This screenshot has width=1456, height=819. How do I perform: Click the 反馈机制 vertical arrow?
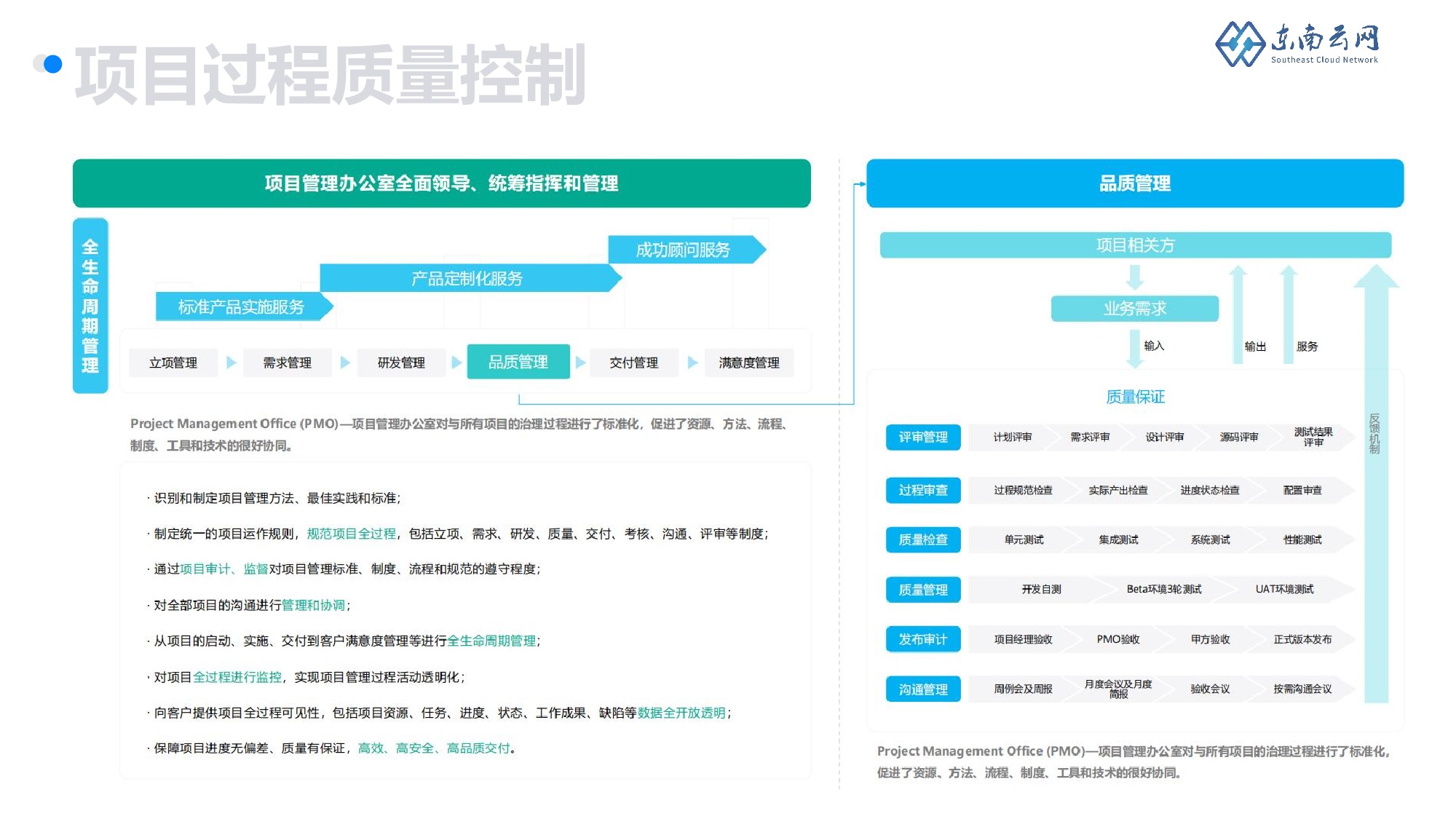point(1376,483)
